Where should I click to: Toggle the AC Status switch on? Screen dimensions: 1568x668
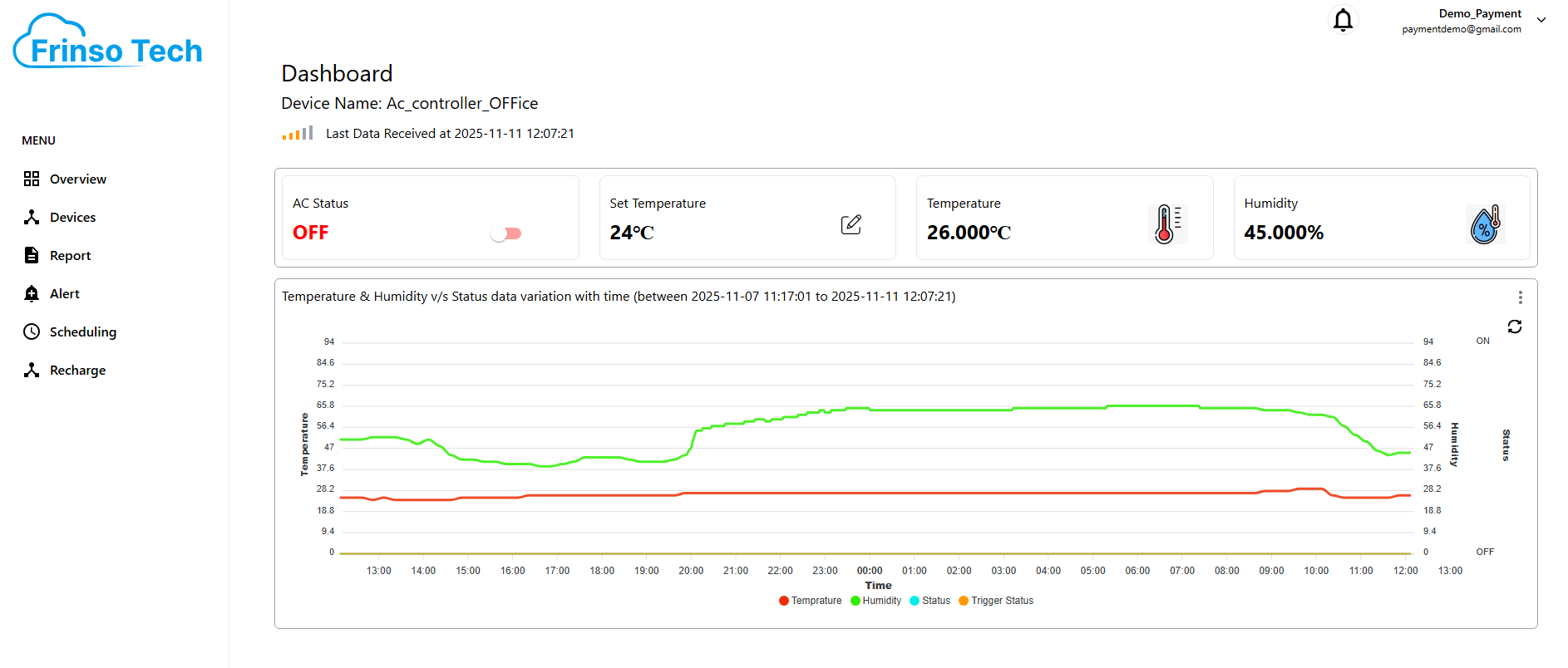point(506,233)
